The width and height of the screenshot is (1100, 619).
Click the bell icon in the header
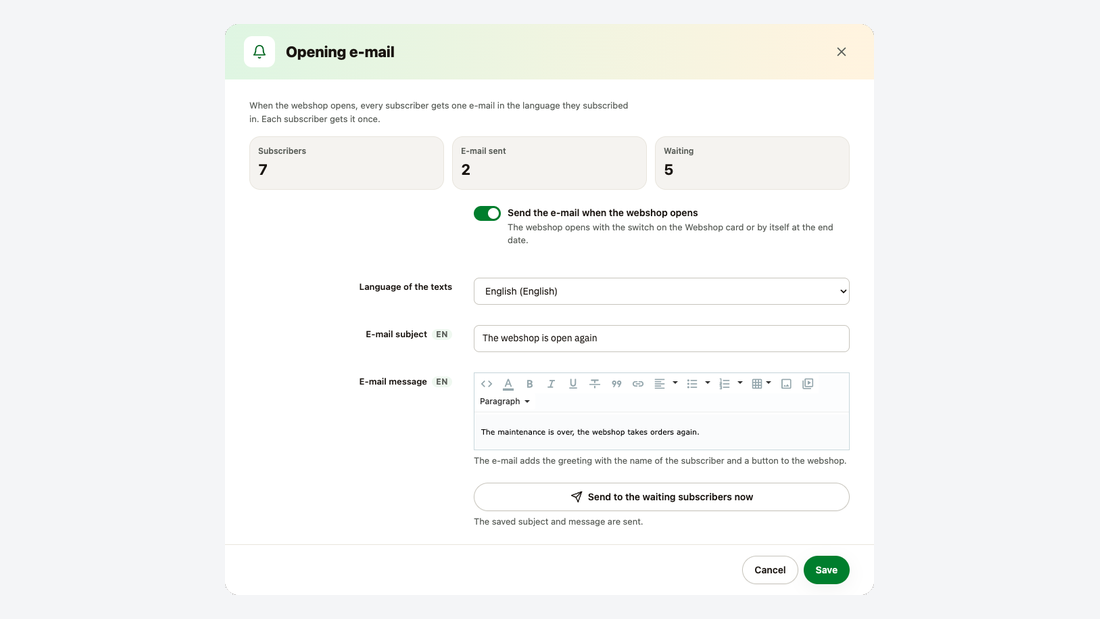(x=260, y=52)
